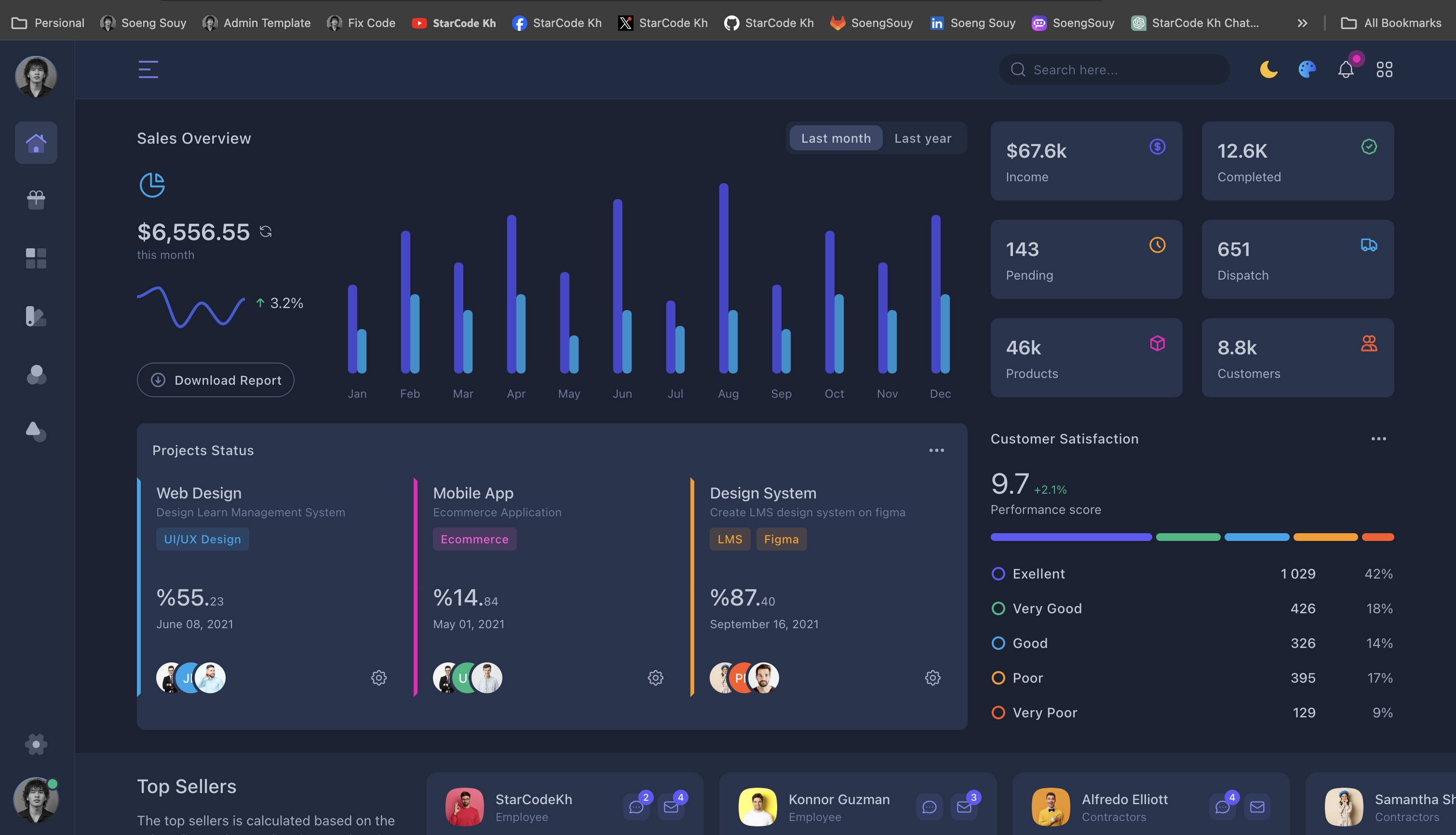Click the purple segment of performance bar
This screenshot has width=1456, height=835.
[x=1071, y=537]
